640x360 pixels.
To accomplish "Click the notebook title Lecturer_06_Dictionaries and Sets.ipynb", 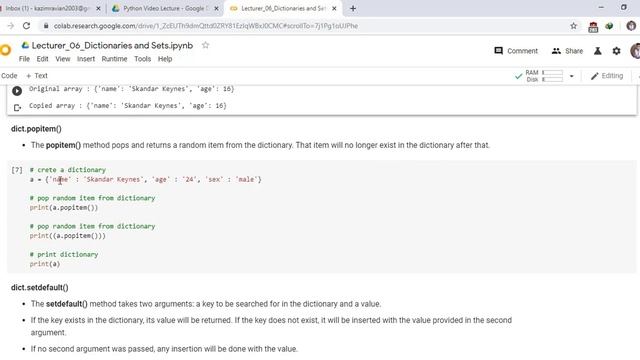I will pyautogui.click(x=112, y=45).
